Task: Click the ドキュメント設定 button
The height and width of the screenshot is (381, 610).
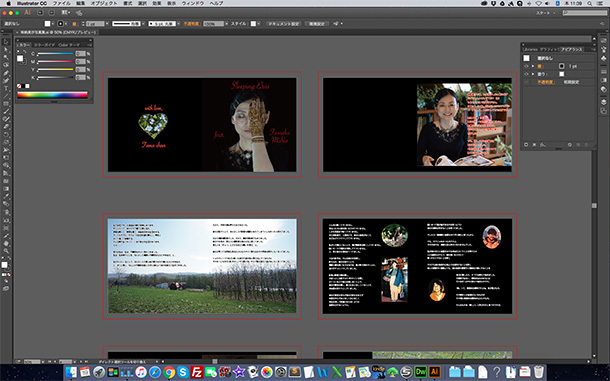Action: pyautogui.click(x=284, y=24)
